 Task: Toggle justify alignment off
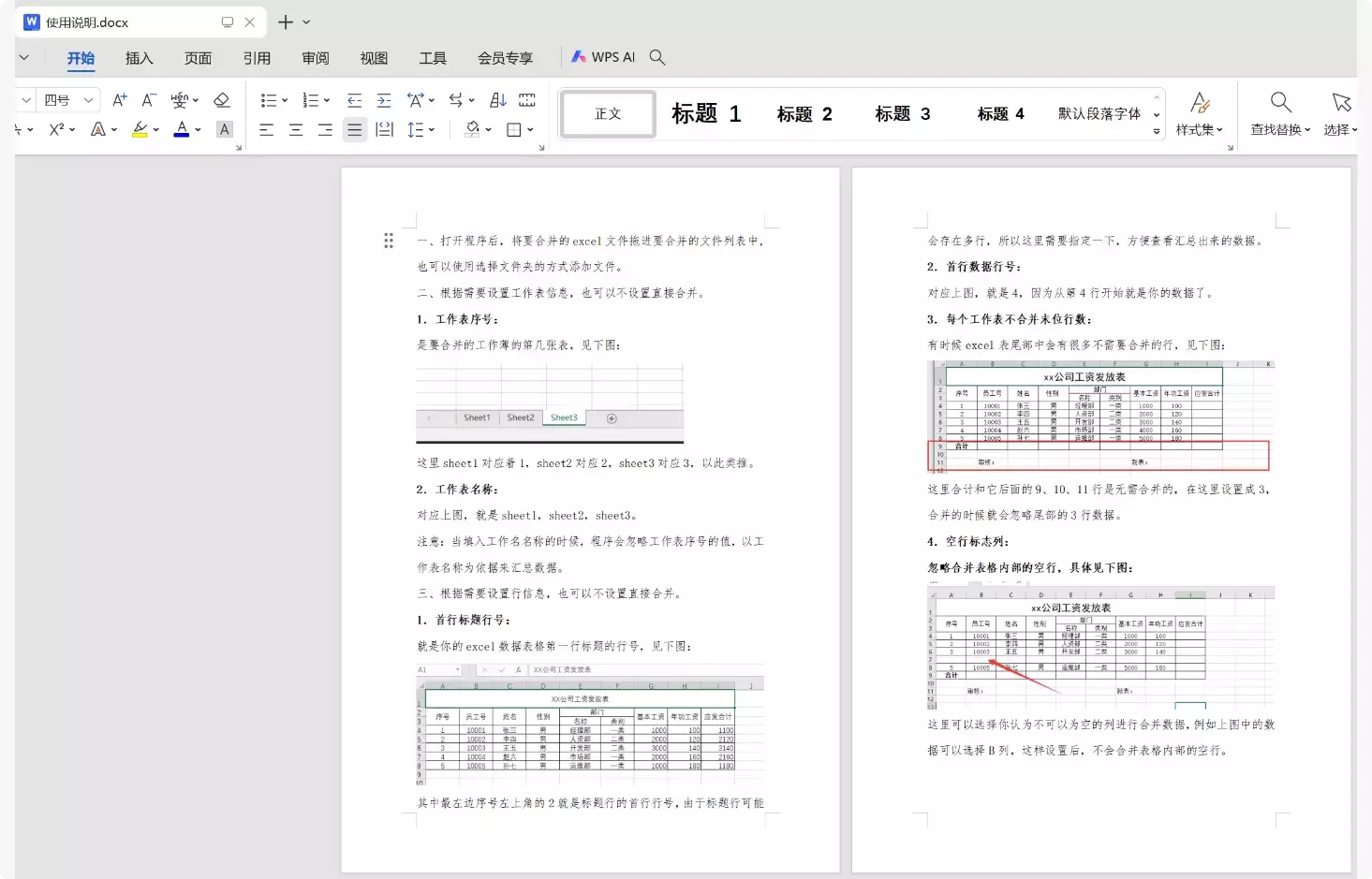[x=354, y=129]
